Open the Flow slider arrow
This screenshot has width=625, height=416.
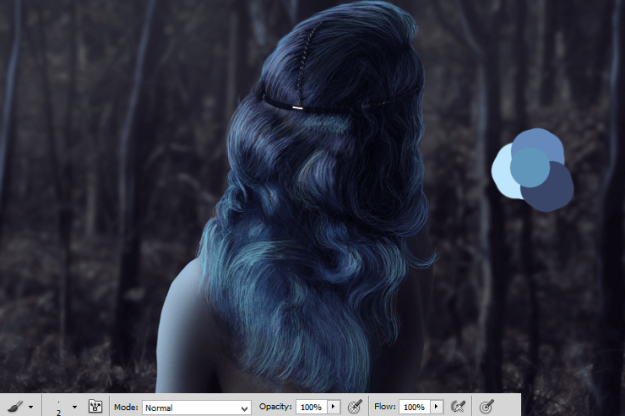(436, 408)
